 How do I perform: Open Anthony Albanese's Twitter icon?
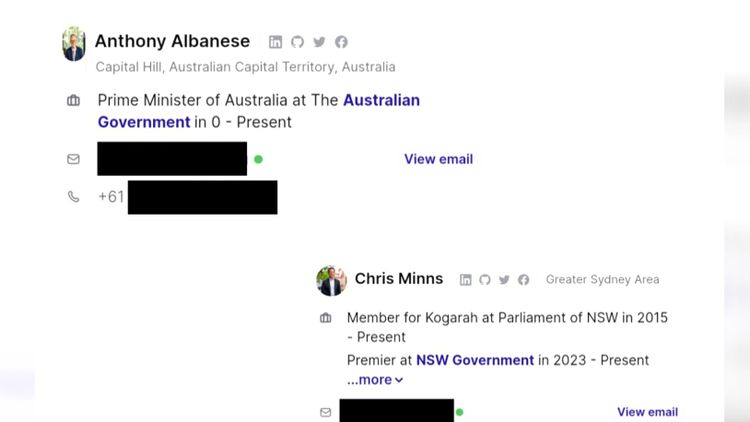319,42
